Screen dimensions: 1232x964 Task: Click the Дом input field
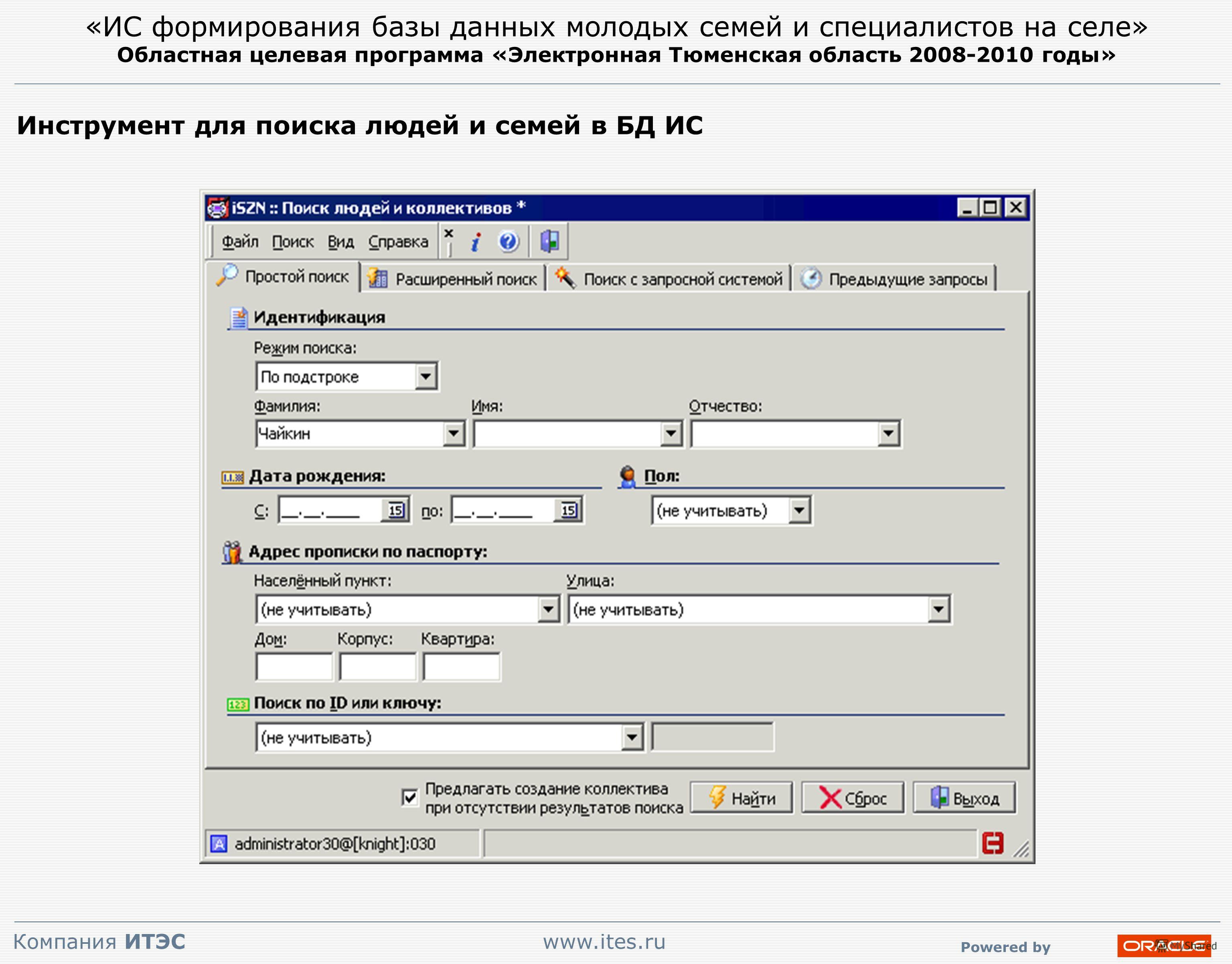coord(294,667)
